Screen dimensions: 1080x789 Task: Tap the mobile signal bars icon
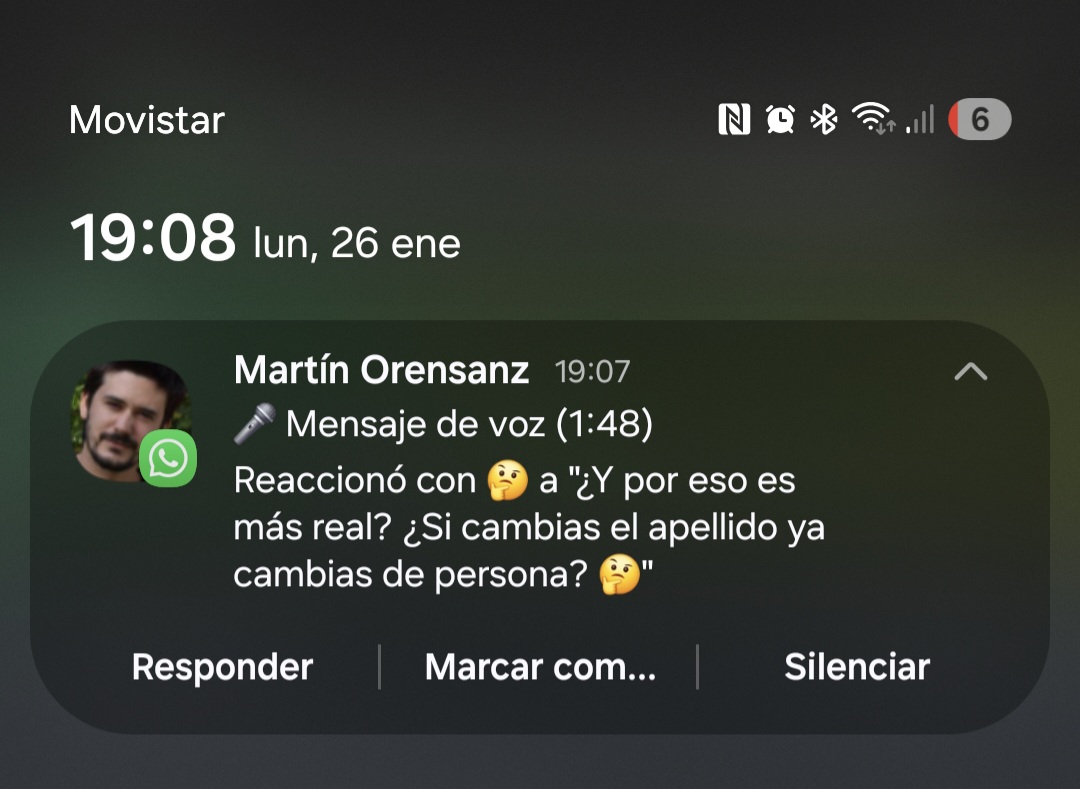click(920, 119)
